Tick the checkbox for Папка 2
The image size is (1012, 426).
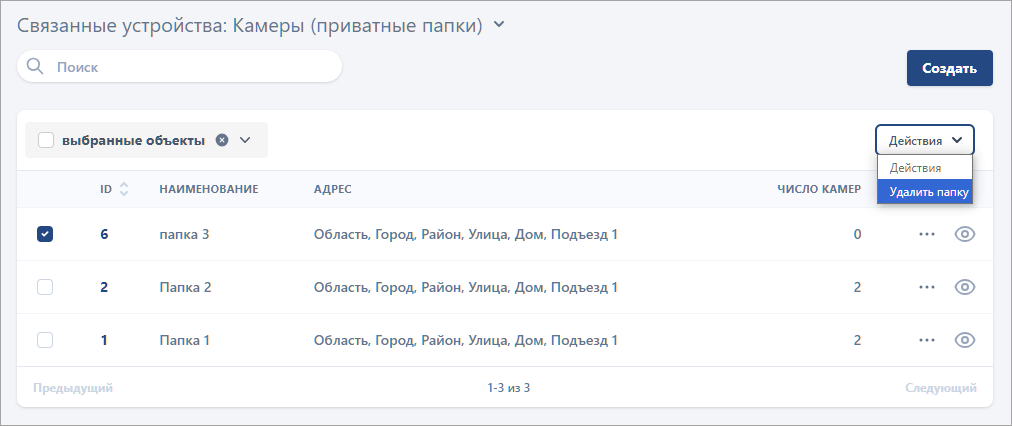45,287
